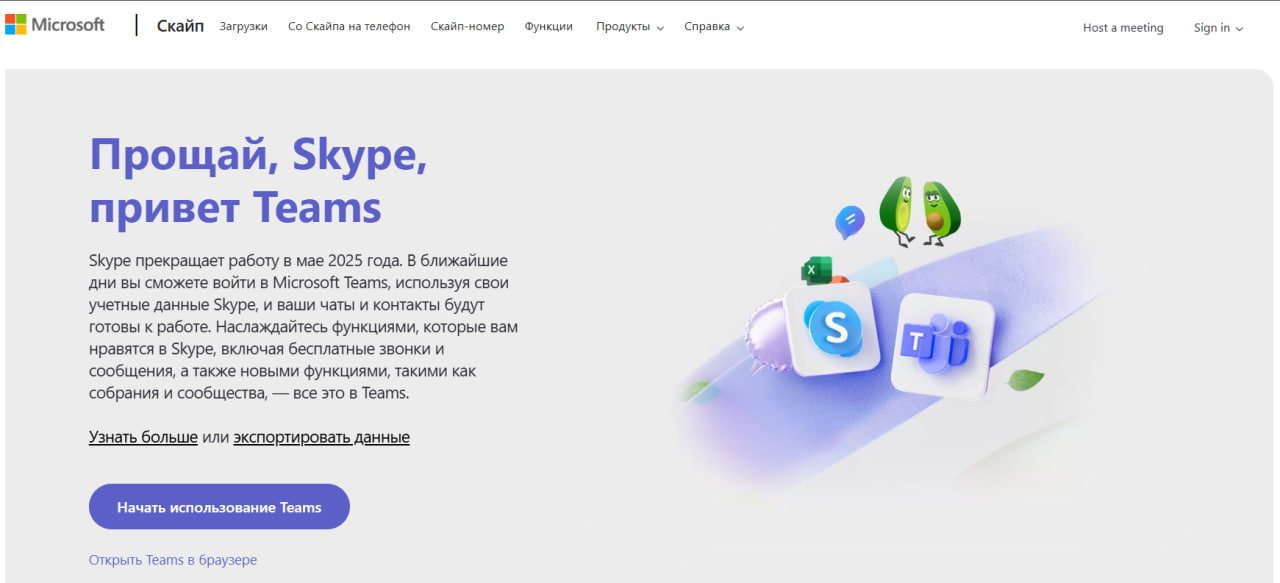Click экспортировать данные link
1280x583 pixels.
point(321,437)
